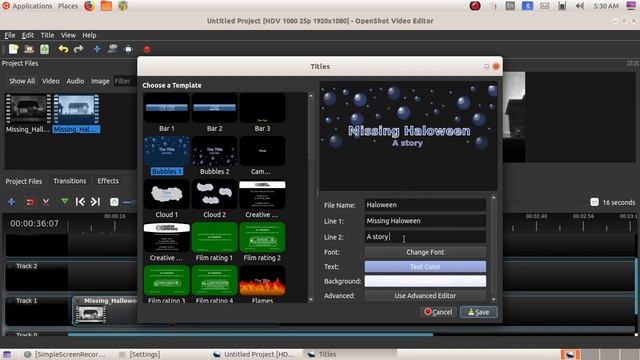The image size is (640, 360).
Task: Click the Change Font button
Action: point(425,252)
